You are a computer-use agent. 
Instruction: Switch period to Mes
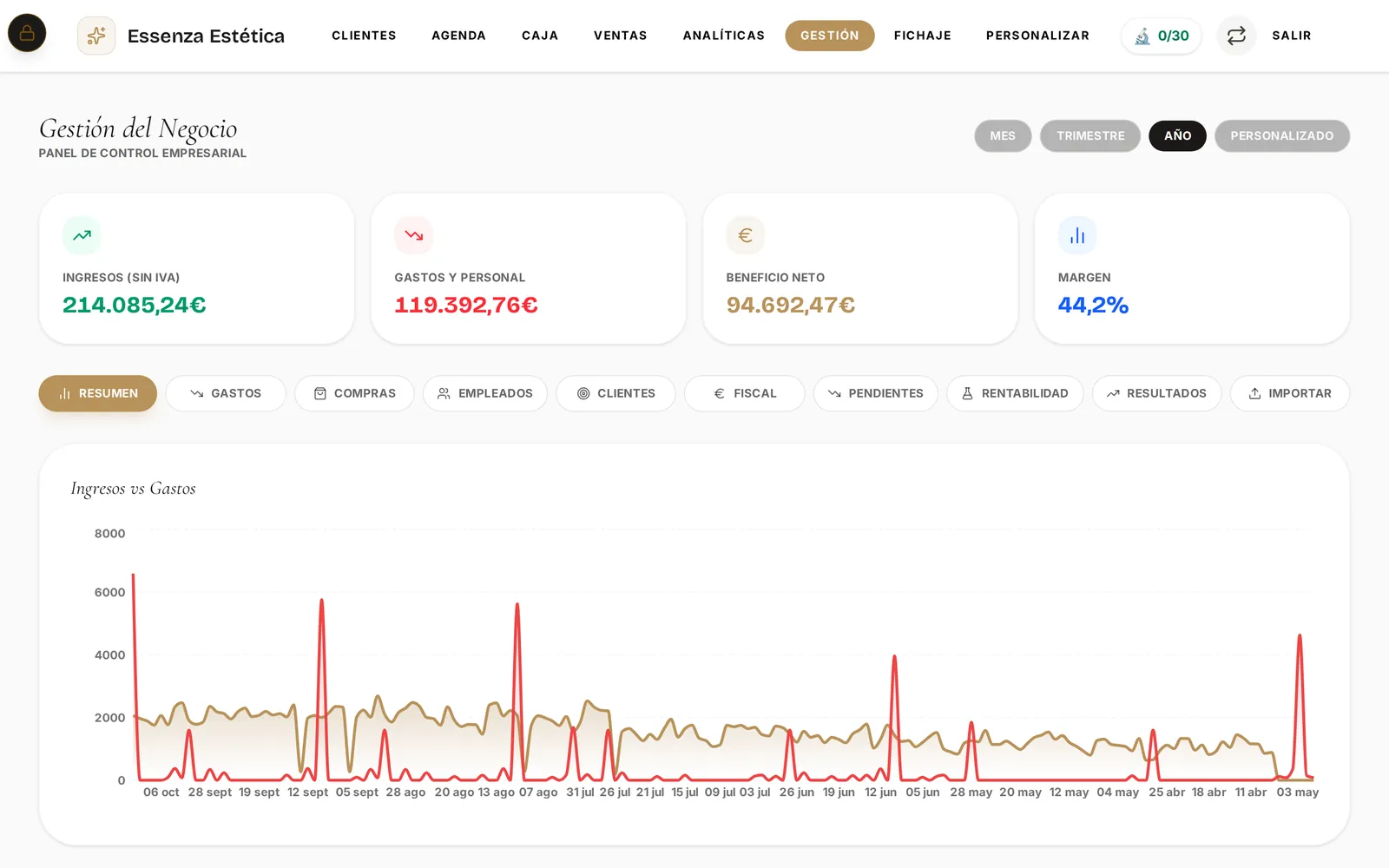click(1003, 135)
